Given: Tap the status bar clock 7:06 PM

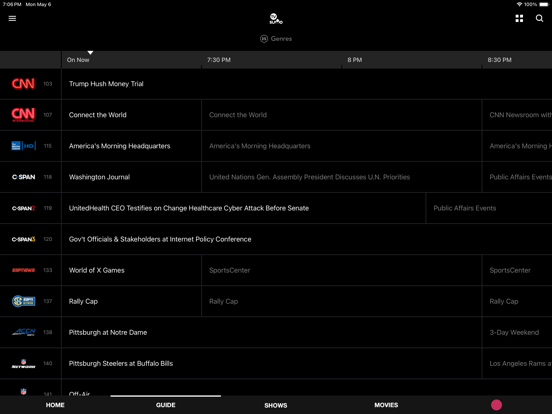Looking at the screenshot, I should point(12,4).
